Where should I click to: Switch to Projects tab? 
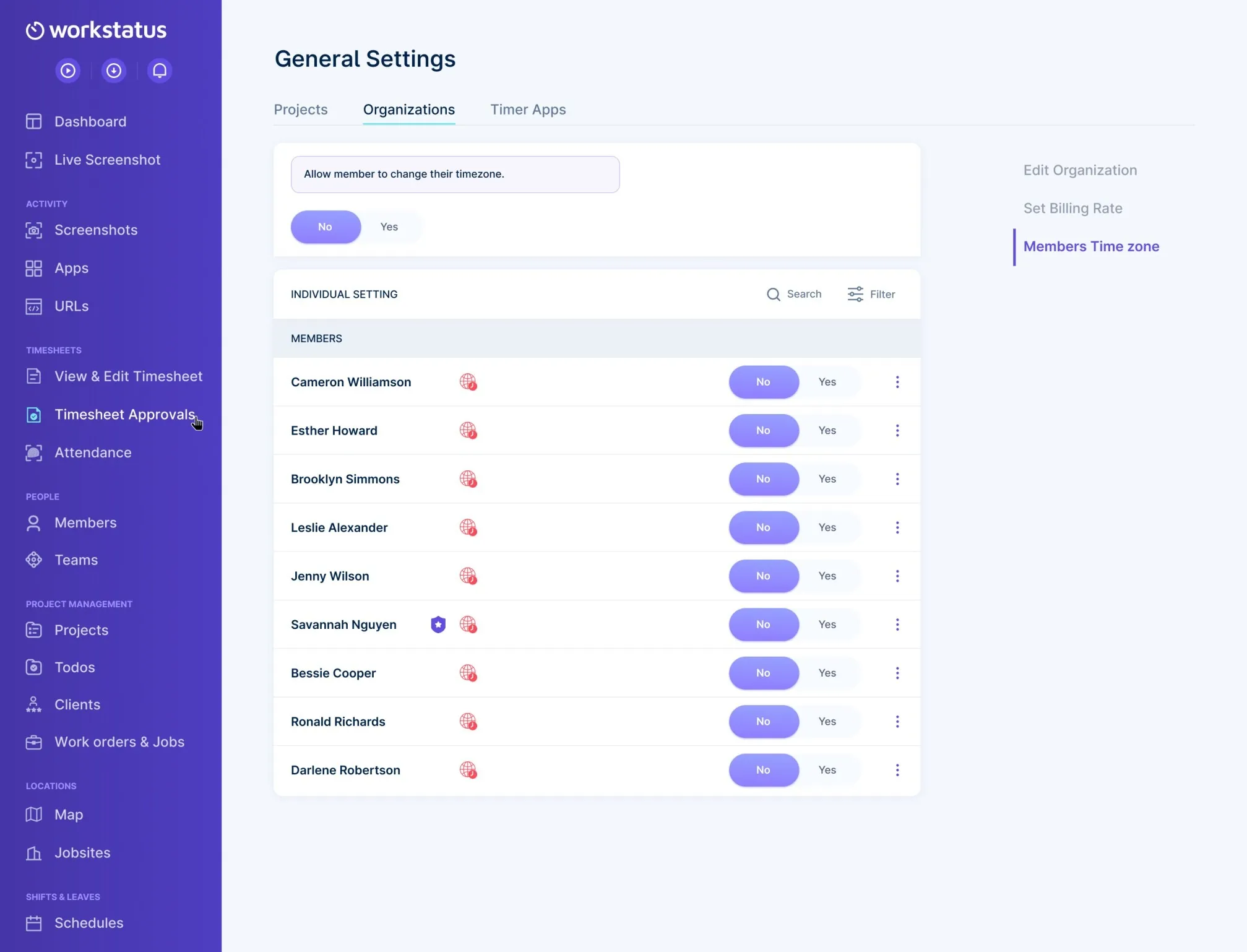click(x=300, y=110)
